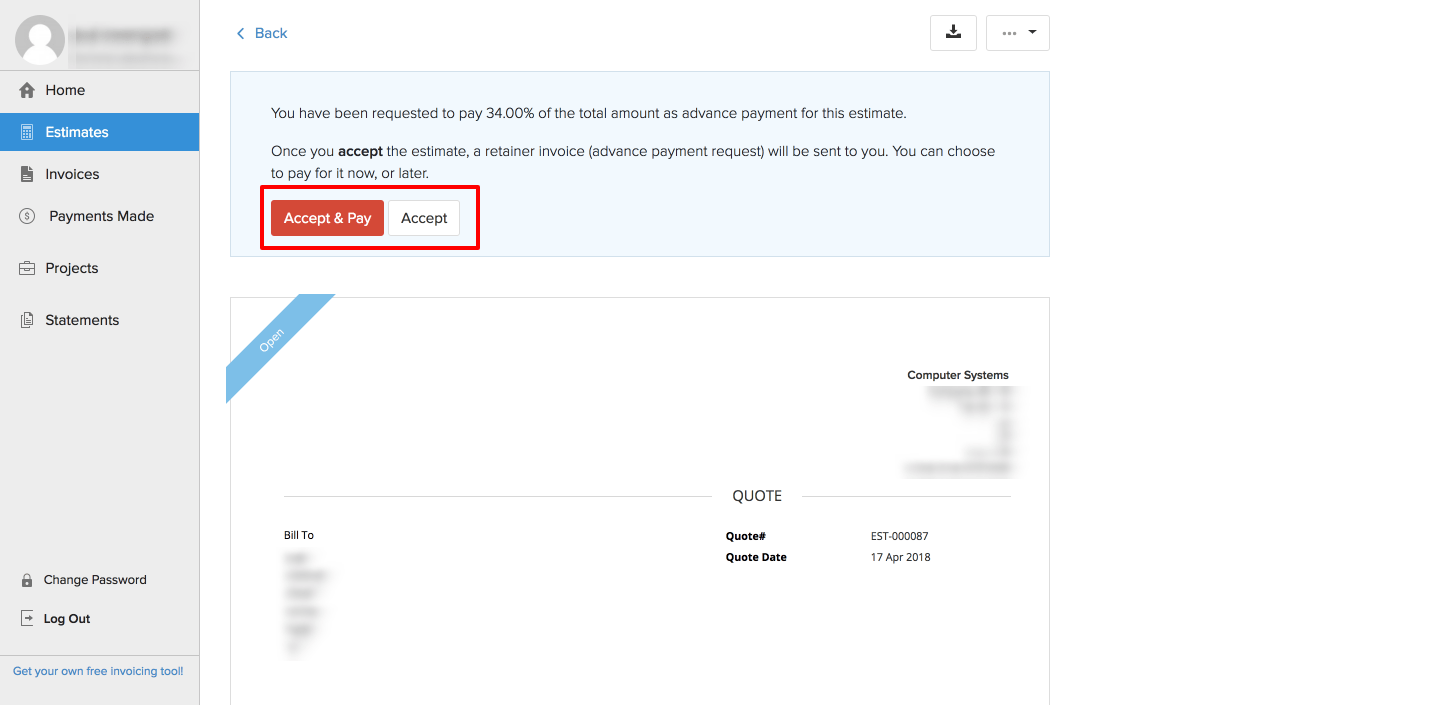
Task: Click the Log Out arrow icon
Action: [27, 619]
